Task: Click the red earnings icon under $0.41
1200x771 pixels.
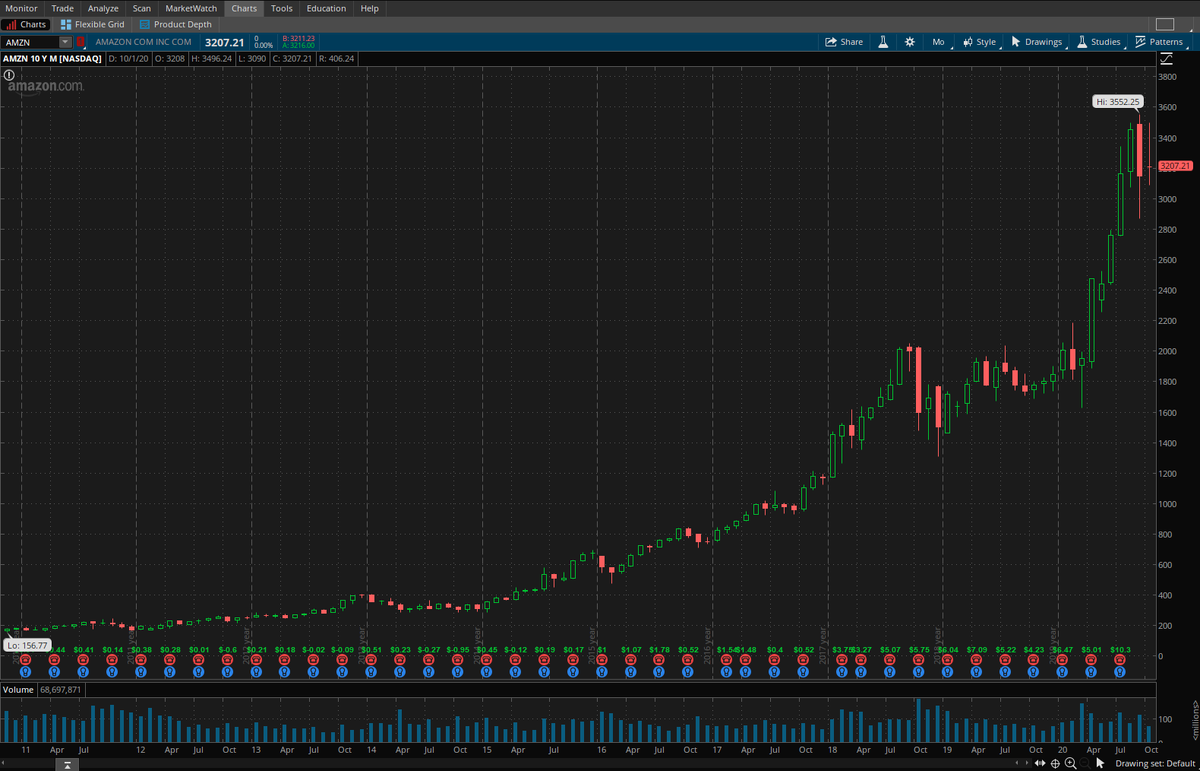Action: pyautogui.click(x=83, y=660)
